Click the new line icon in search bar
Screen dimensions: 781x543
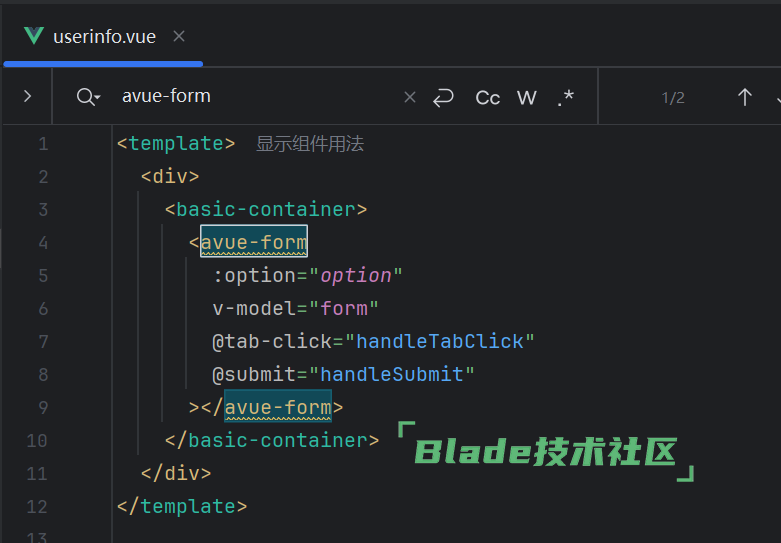(x=443, y=97)
